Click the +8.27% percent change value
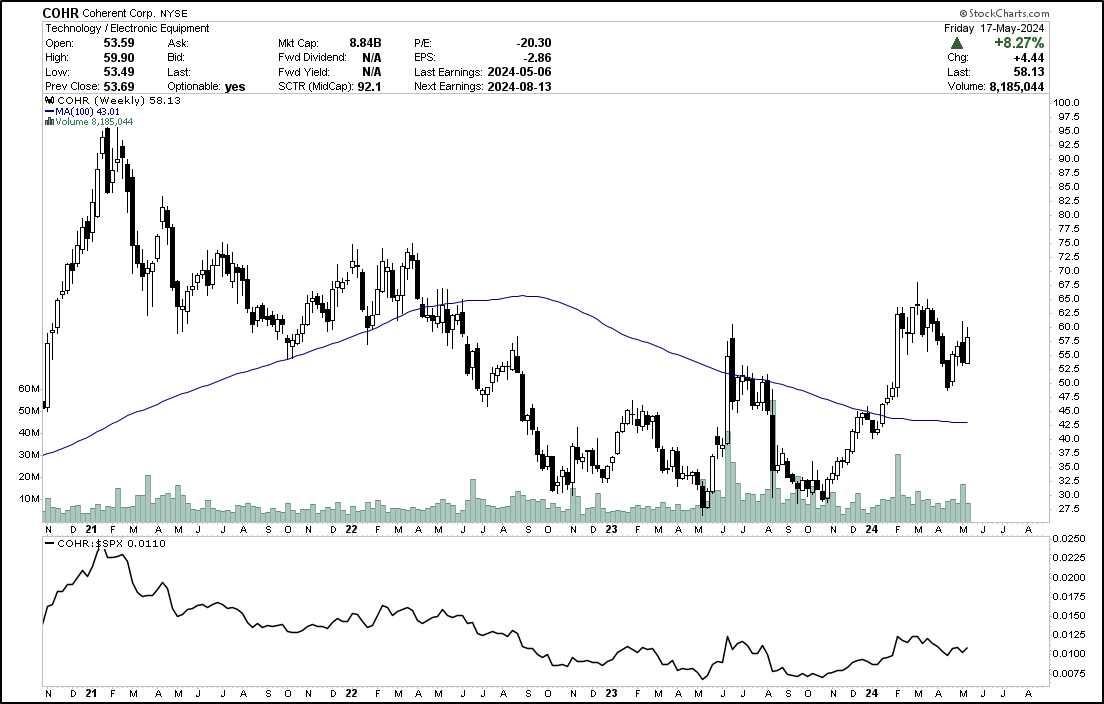The height and width of the screenshot is (704, 1104). (1019, 43)
